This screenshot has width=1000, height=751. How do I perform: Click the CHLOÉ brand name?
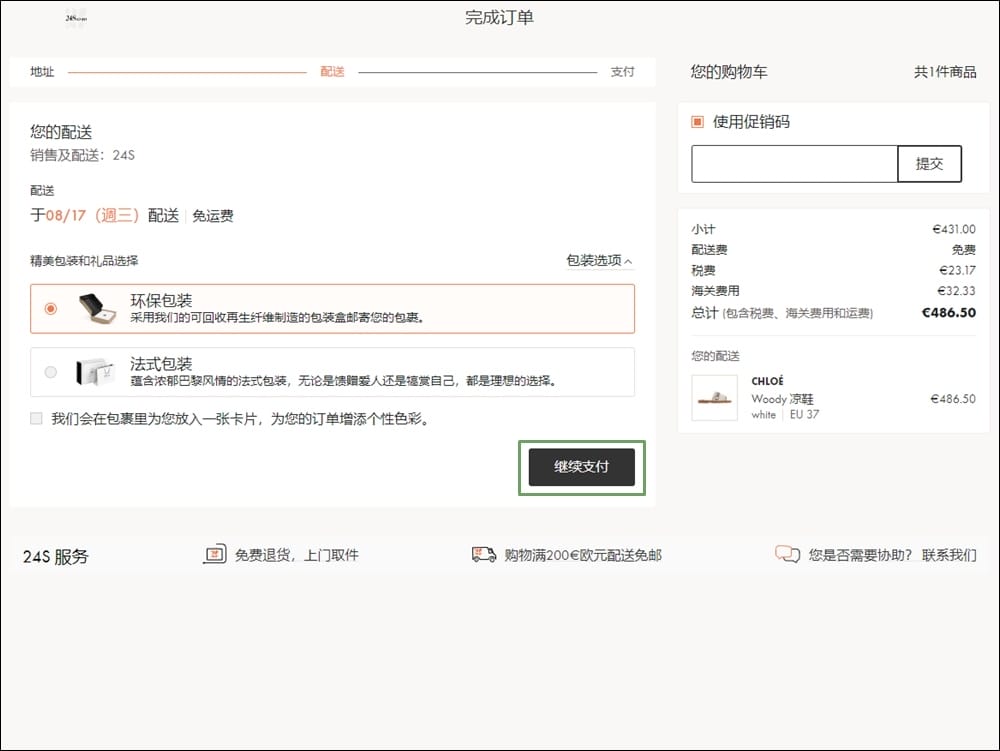(767, 381)
